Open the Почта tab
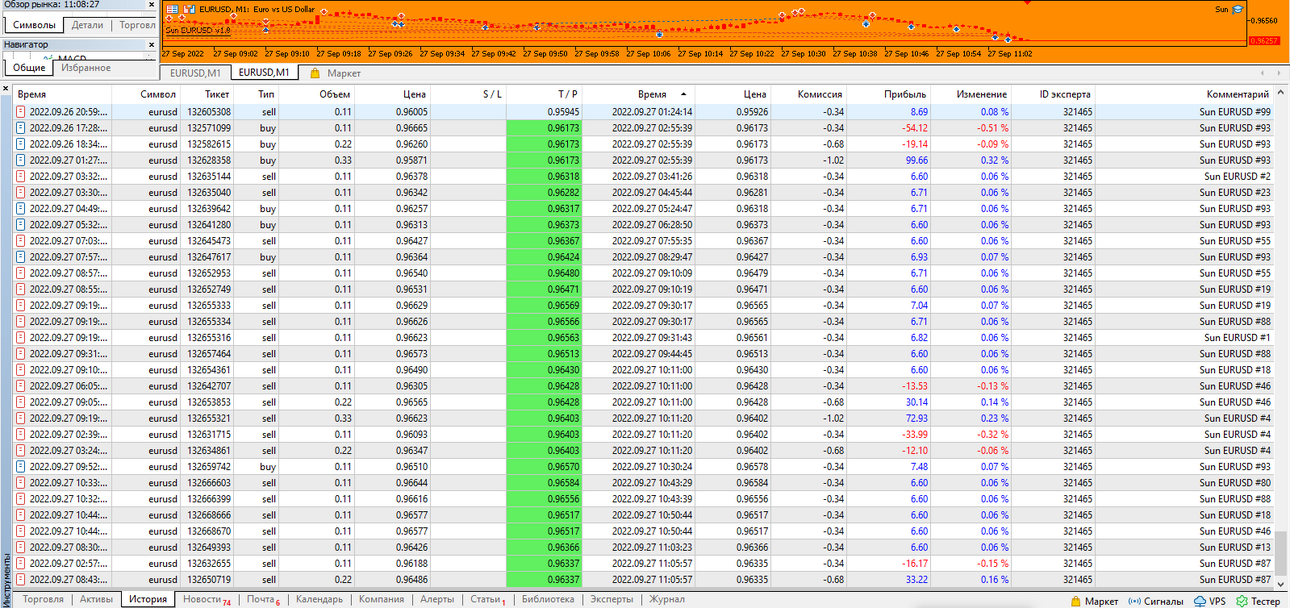The height and width of the screenshot is (608, 1290). [x=263, y=600]
